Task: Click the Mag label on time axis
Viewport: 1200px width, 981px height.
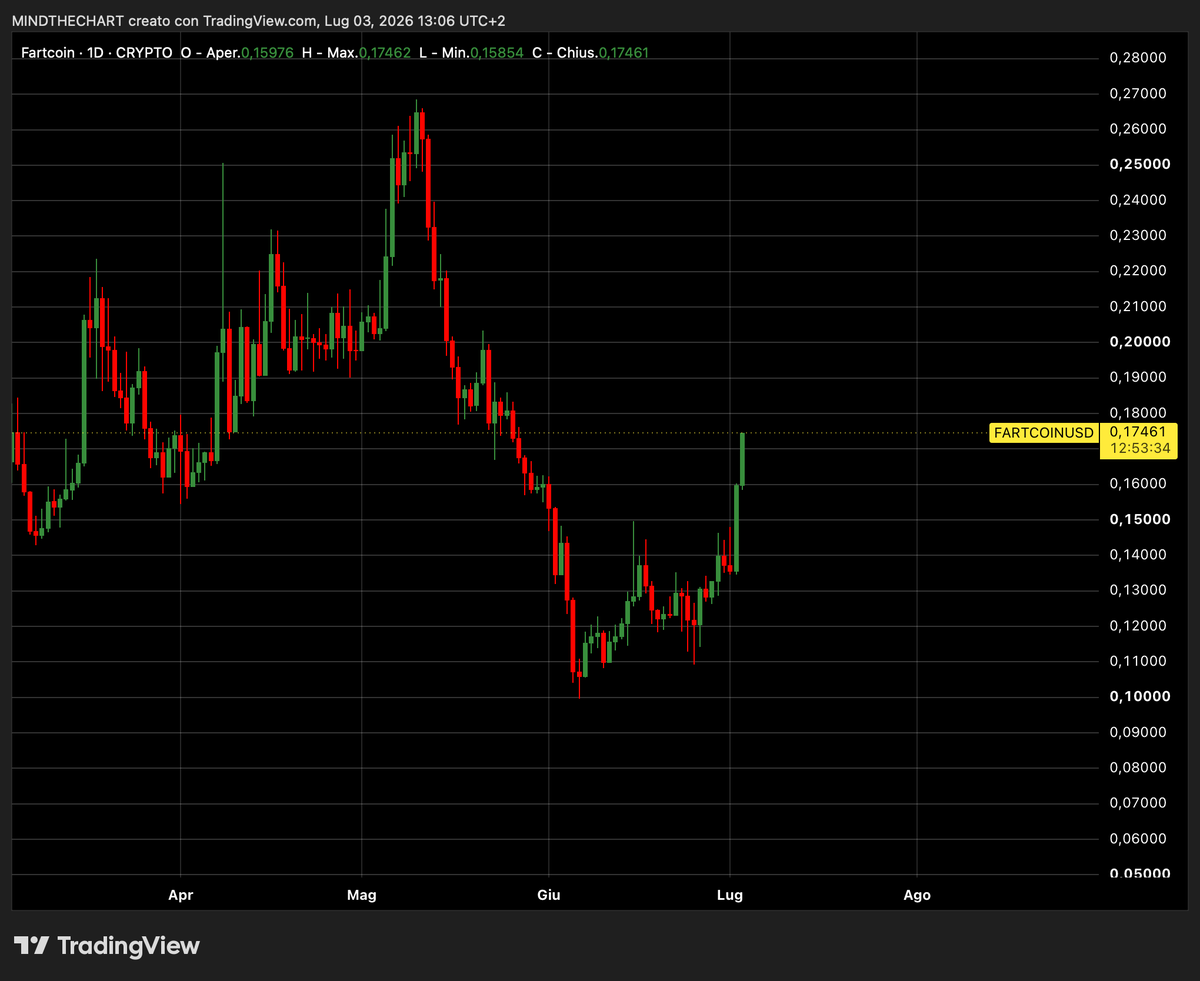Action: pyautogui.click(x=362, y=895)
